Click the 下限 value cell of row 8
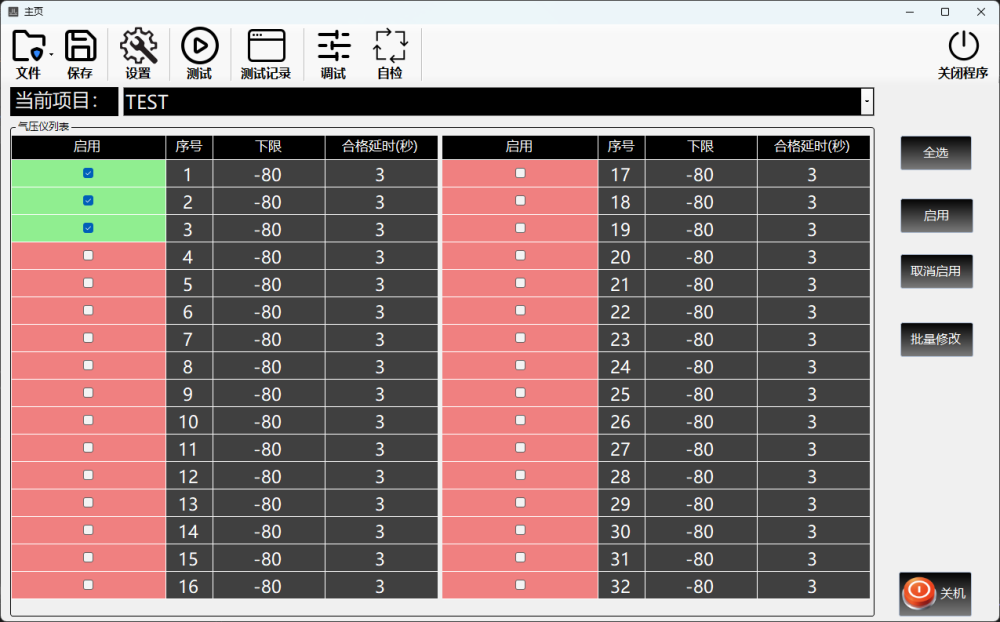This screenshot has height=622, width=1000. (x=268, y=367)
